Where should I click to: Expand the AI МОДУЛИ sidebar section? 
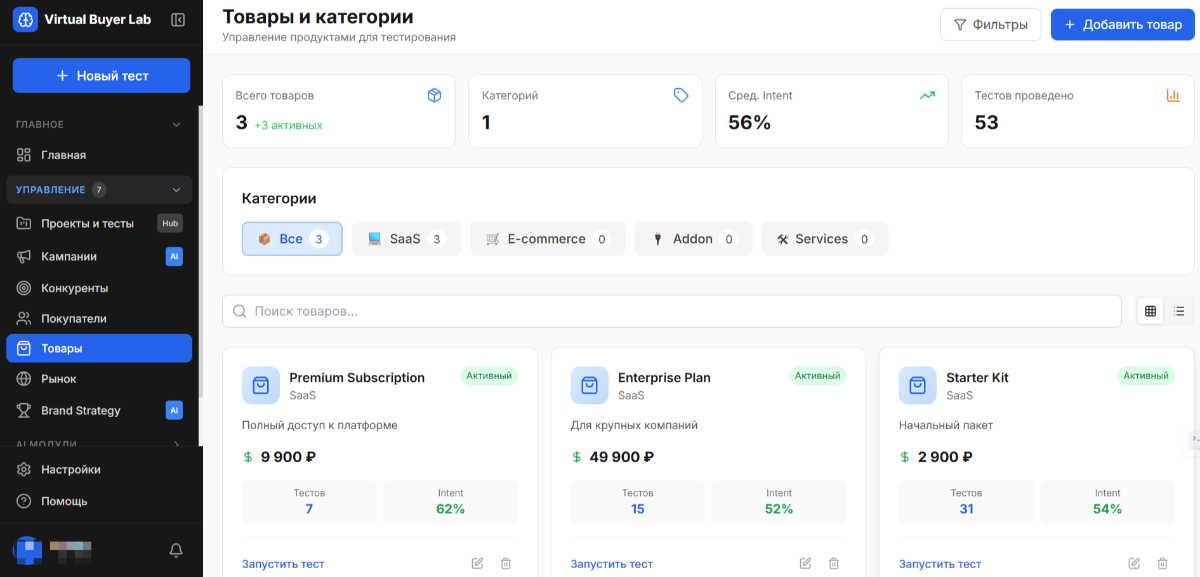pyautogui.click(x=176, y=444)
